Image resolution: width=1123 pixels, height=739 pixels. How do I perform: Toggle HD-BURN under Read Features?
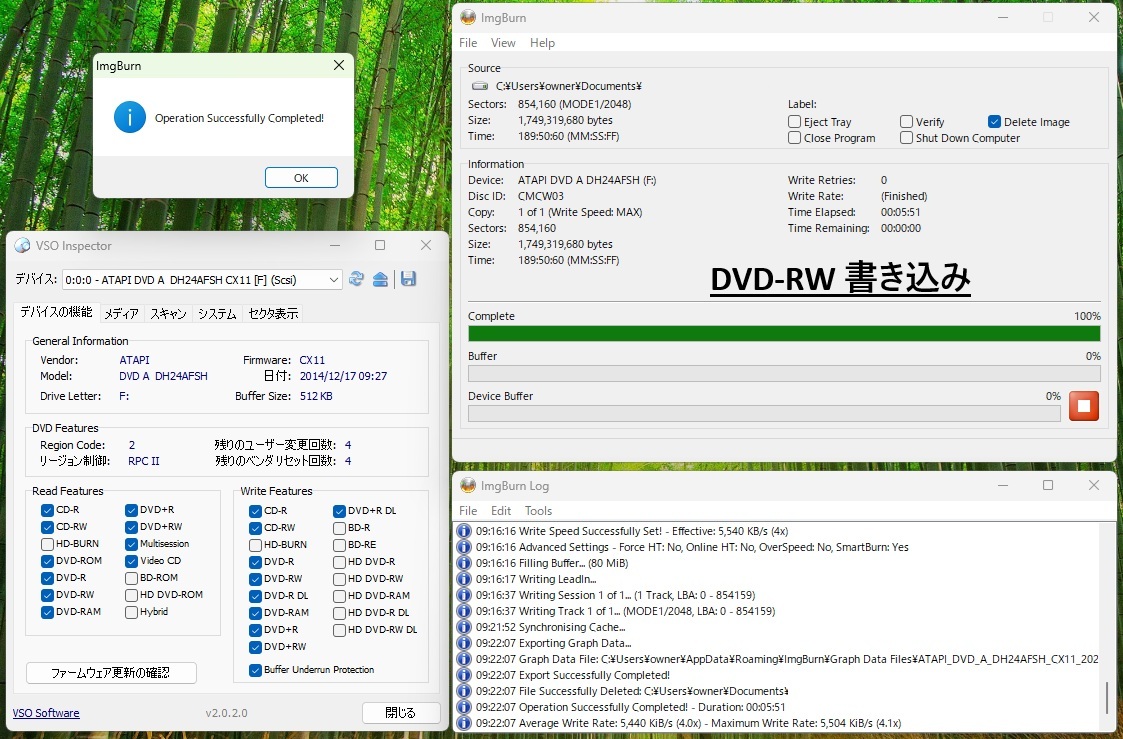[x=47, y=544]
